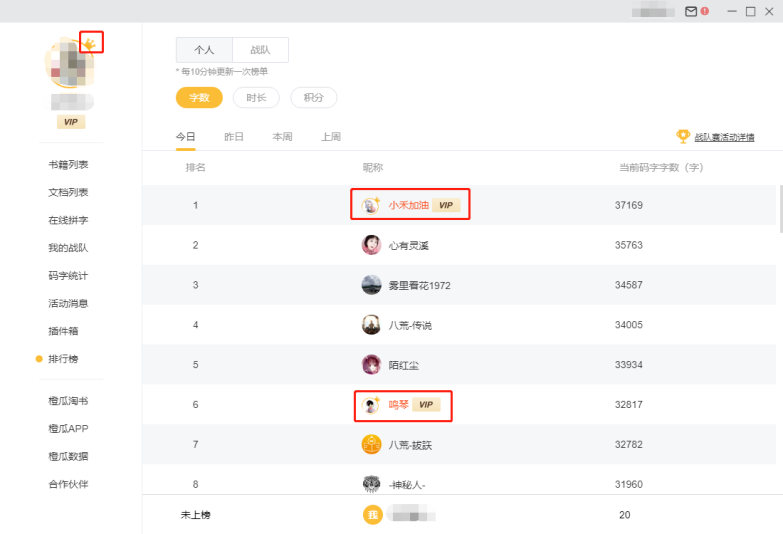
Task: Switch to the 战队 leaderboard tab
Action: [260, 50]
